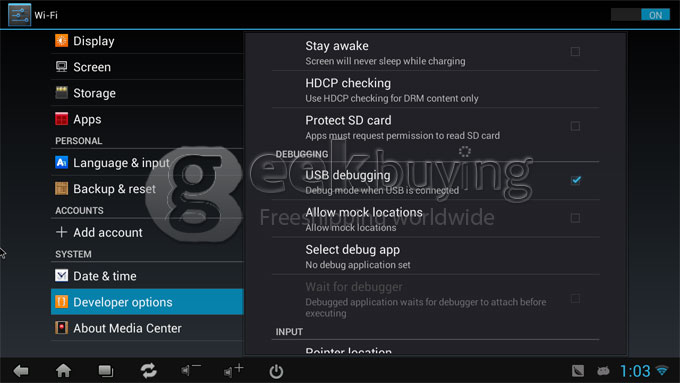Image resolution: width=680 pixels, height=383 pixels.
Task: Click the Backup & reset icon
Action: pos(61,189)
